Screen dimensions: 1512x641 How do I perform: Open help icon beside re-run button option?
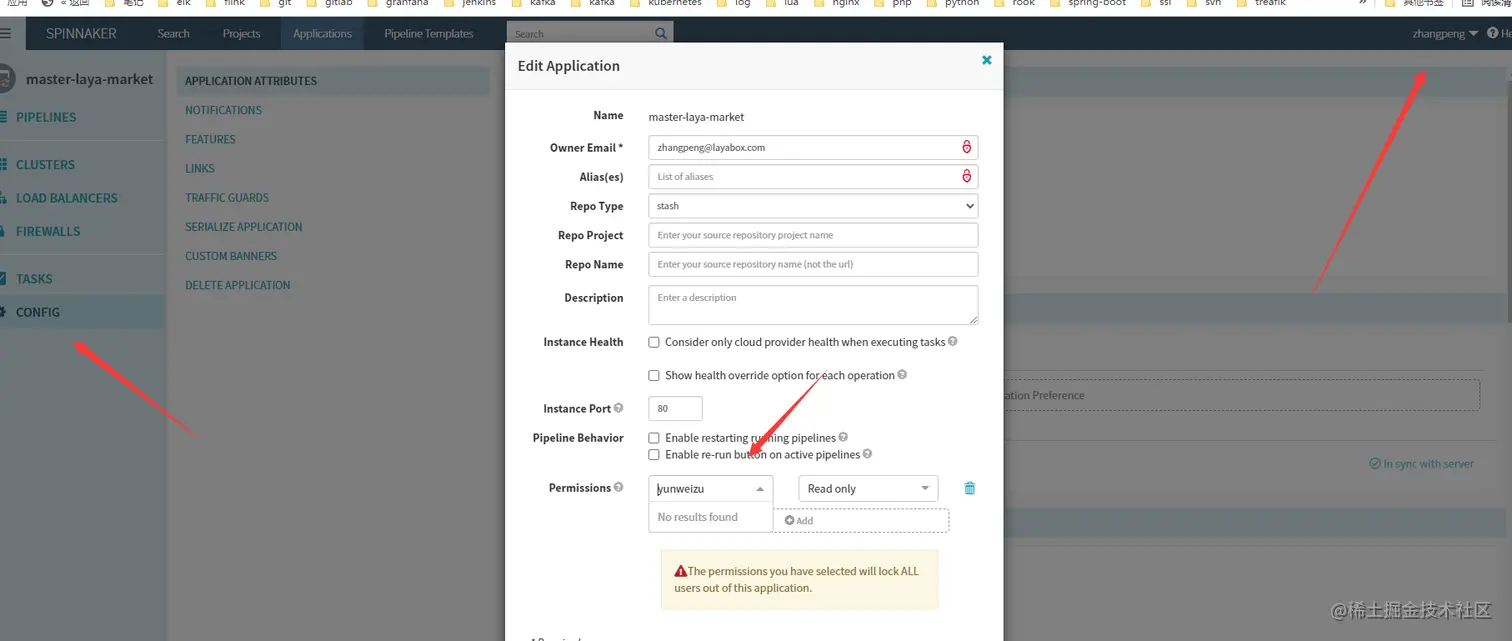click(x=867, y=454)
